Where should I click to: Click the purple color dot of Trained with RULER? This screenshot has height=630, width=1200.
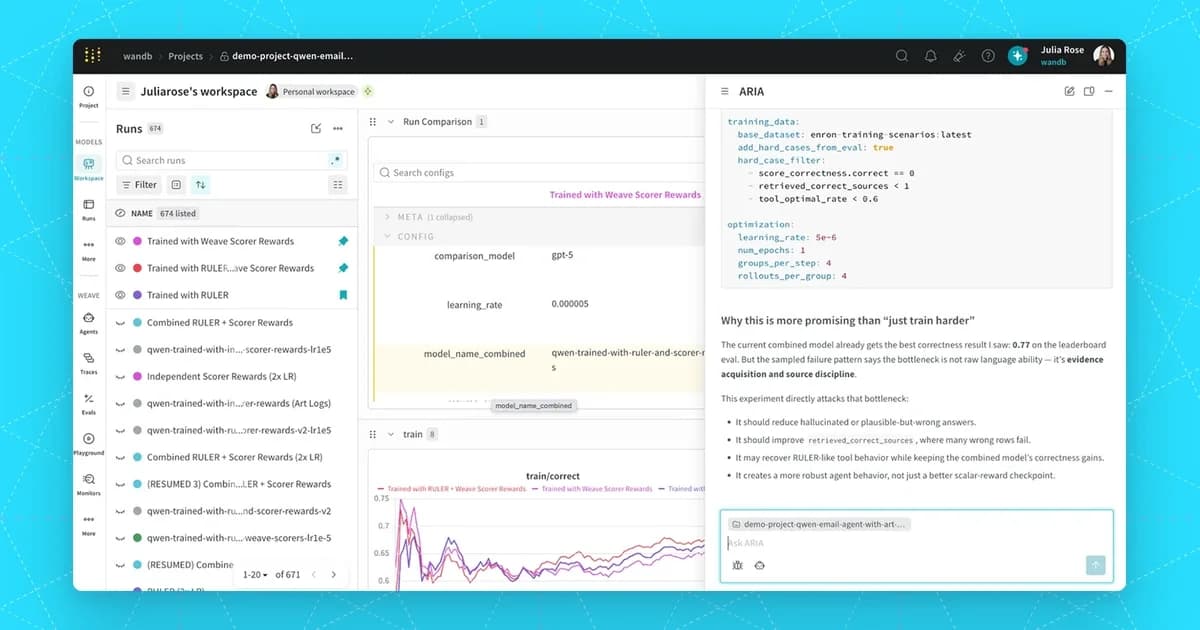pos(137,295)
